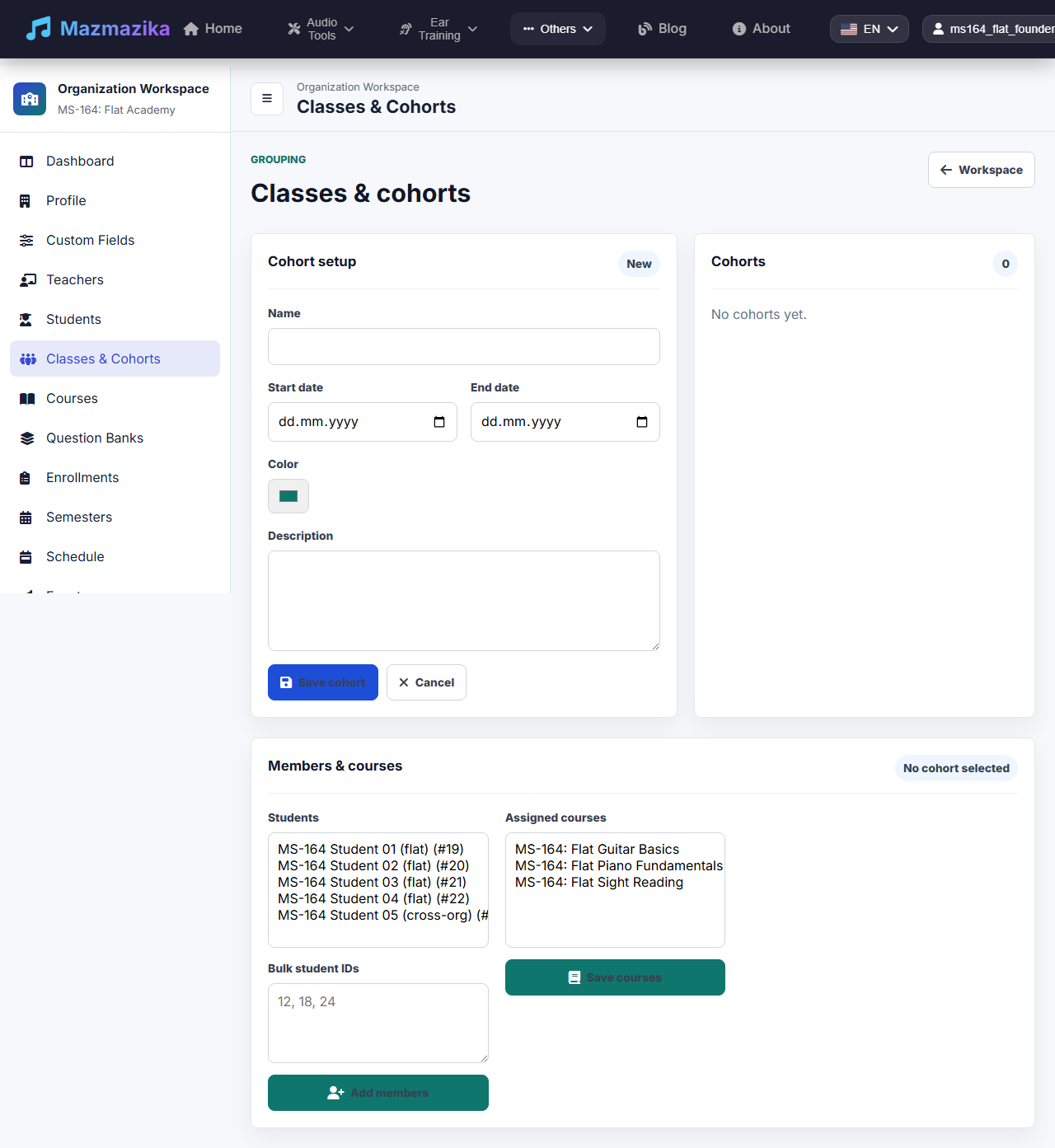Click the New badge in Cohort setup
The width and height of the screenshot is (1055, 1148).
coord(639,264)
